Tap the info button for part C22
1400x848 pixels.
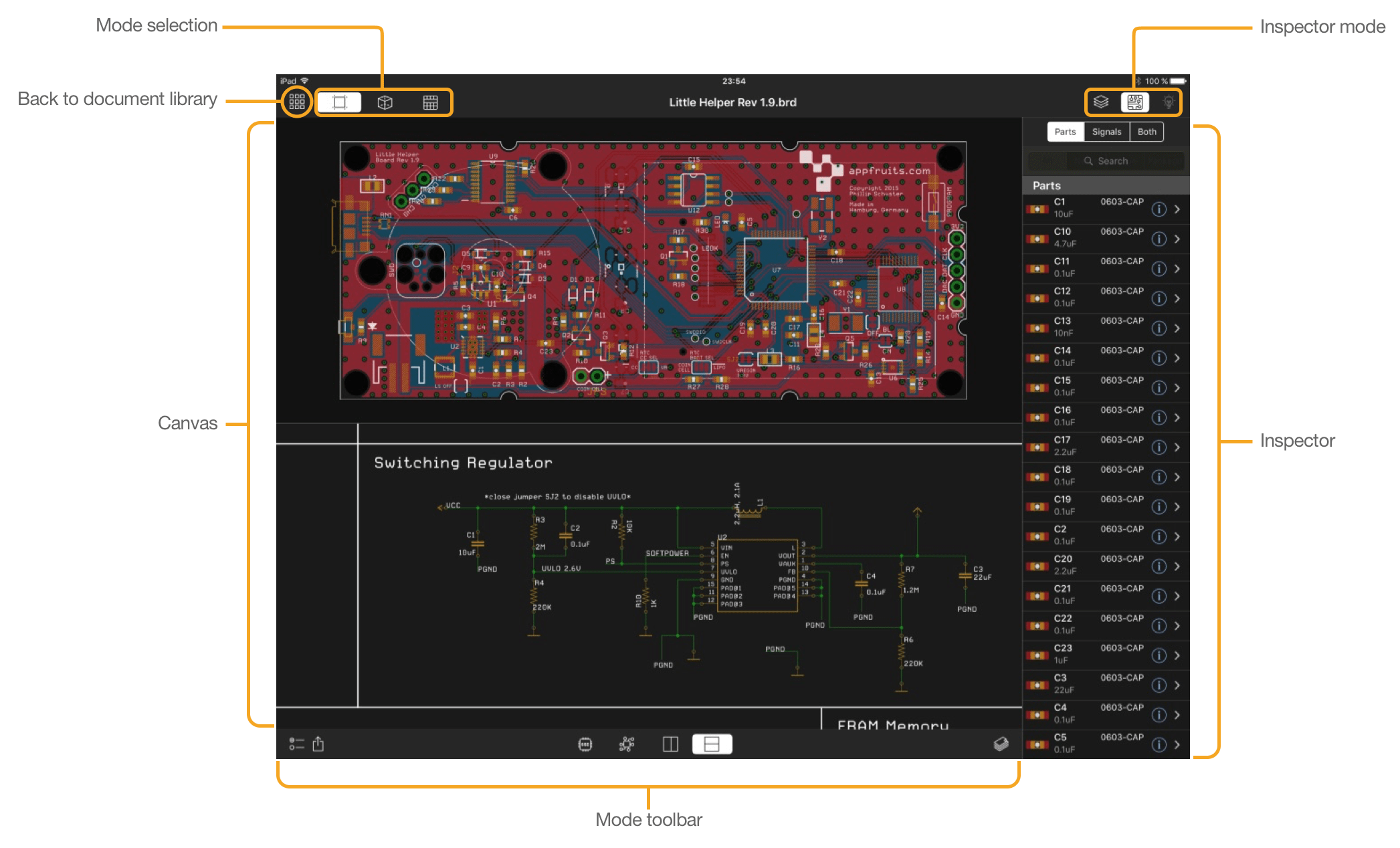(x=1159, y=625)
